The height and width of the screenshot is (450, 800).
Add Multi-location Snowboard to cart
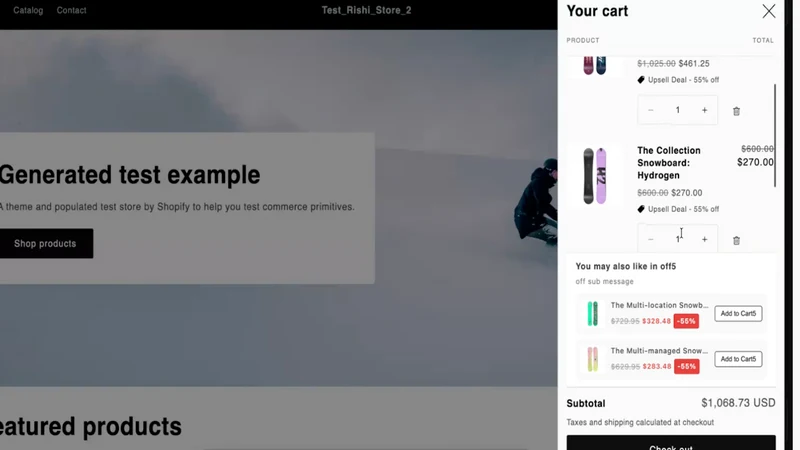(738, 314)
